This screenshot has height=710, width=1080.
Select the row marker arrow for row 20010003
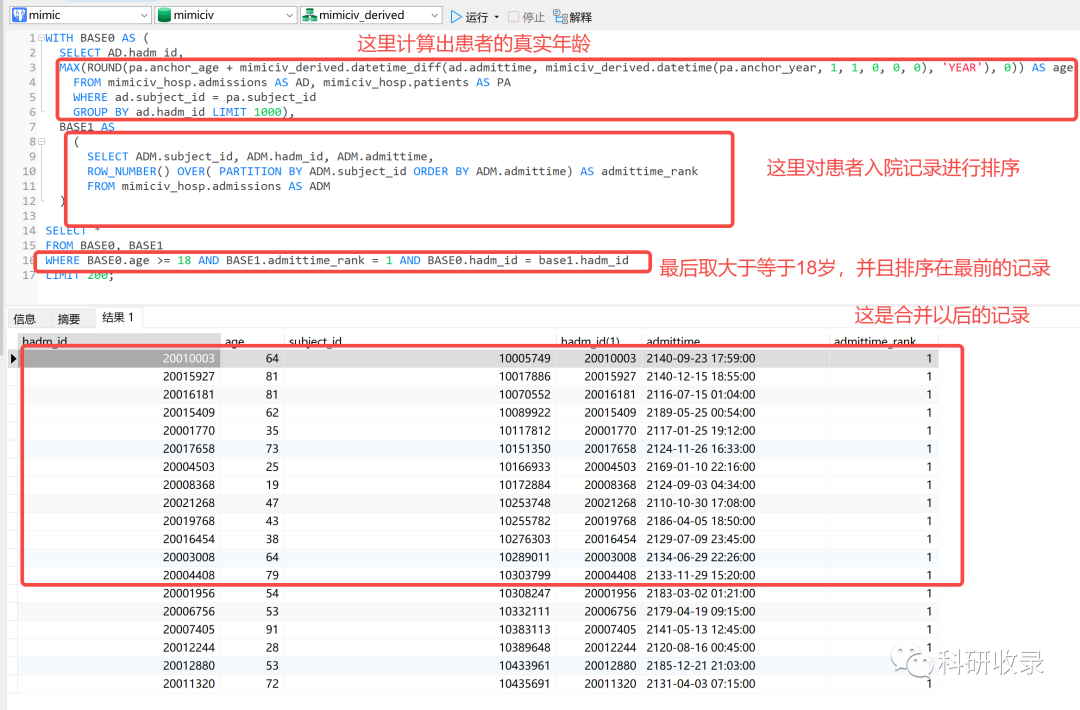(x=12, y=358)
